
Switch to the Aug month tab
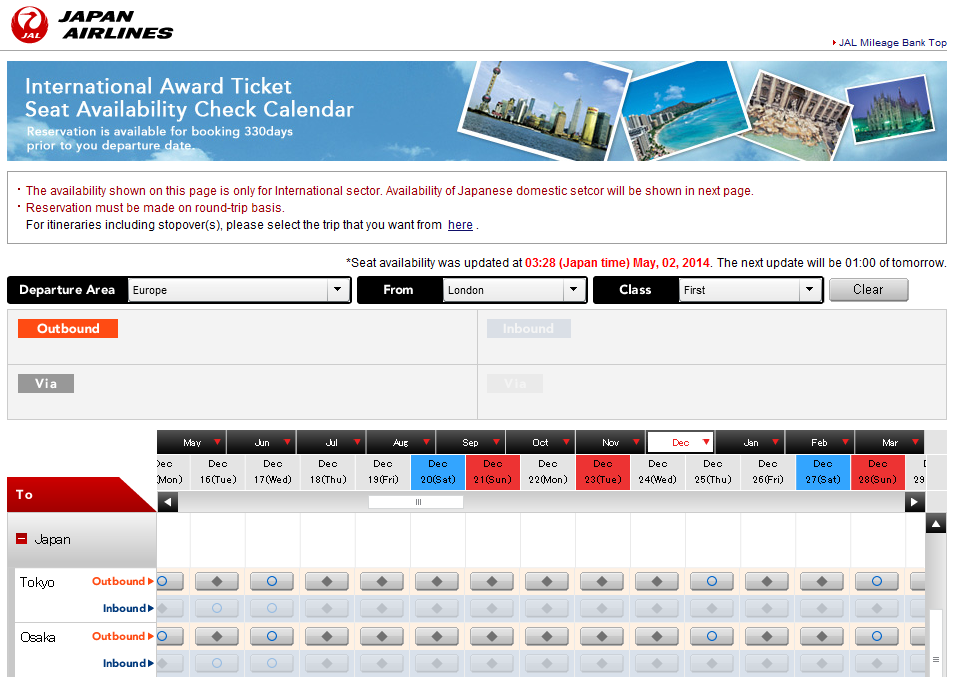401,442
